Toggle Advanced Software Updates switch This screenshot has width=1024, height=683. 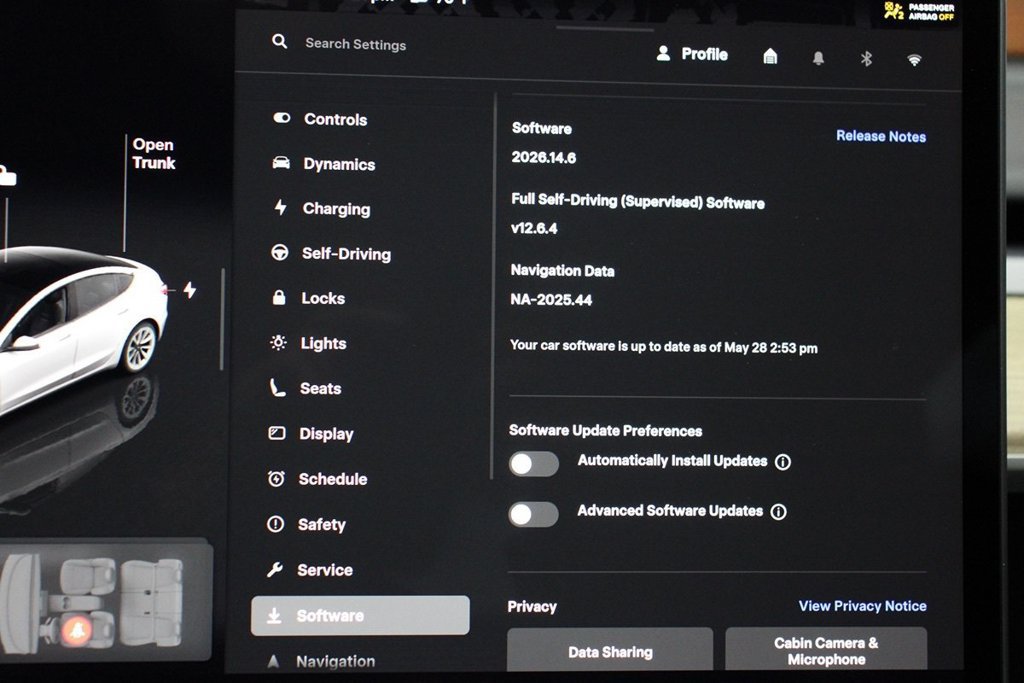pos(533,515)
